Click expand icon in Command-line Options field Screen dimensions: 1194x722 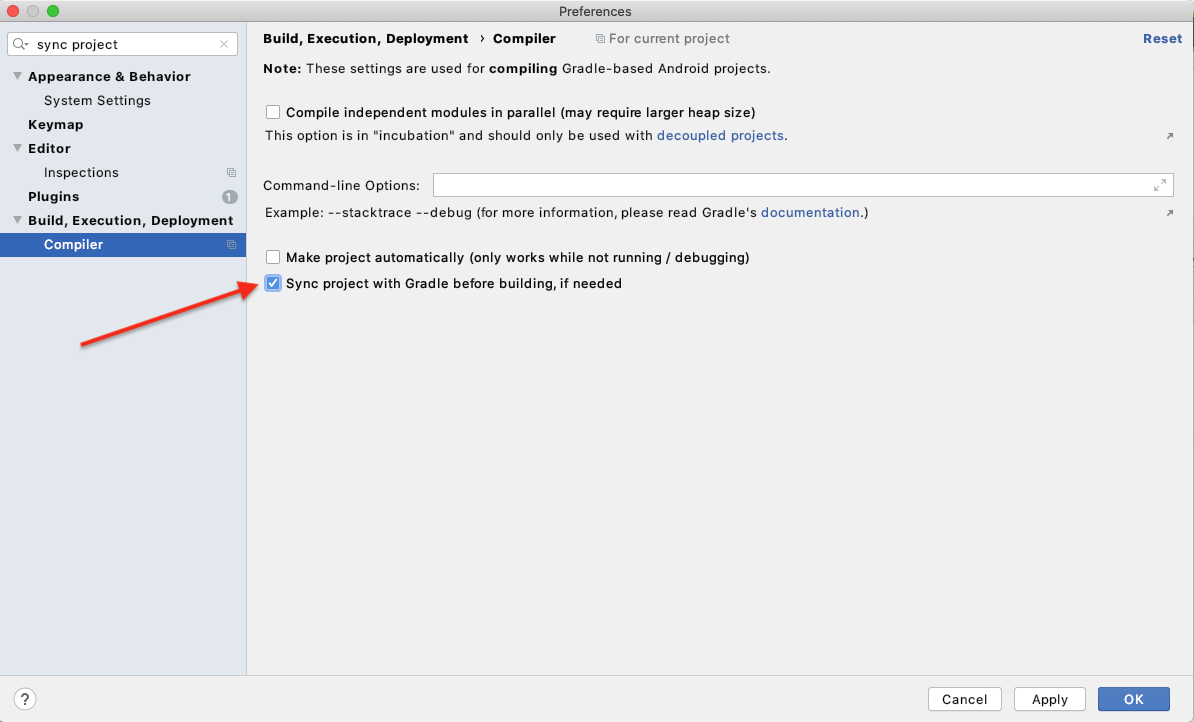[1160, 185]
